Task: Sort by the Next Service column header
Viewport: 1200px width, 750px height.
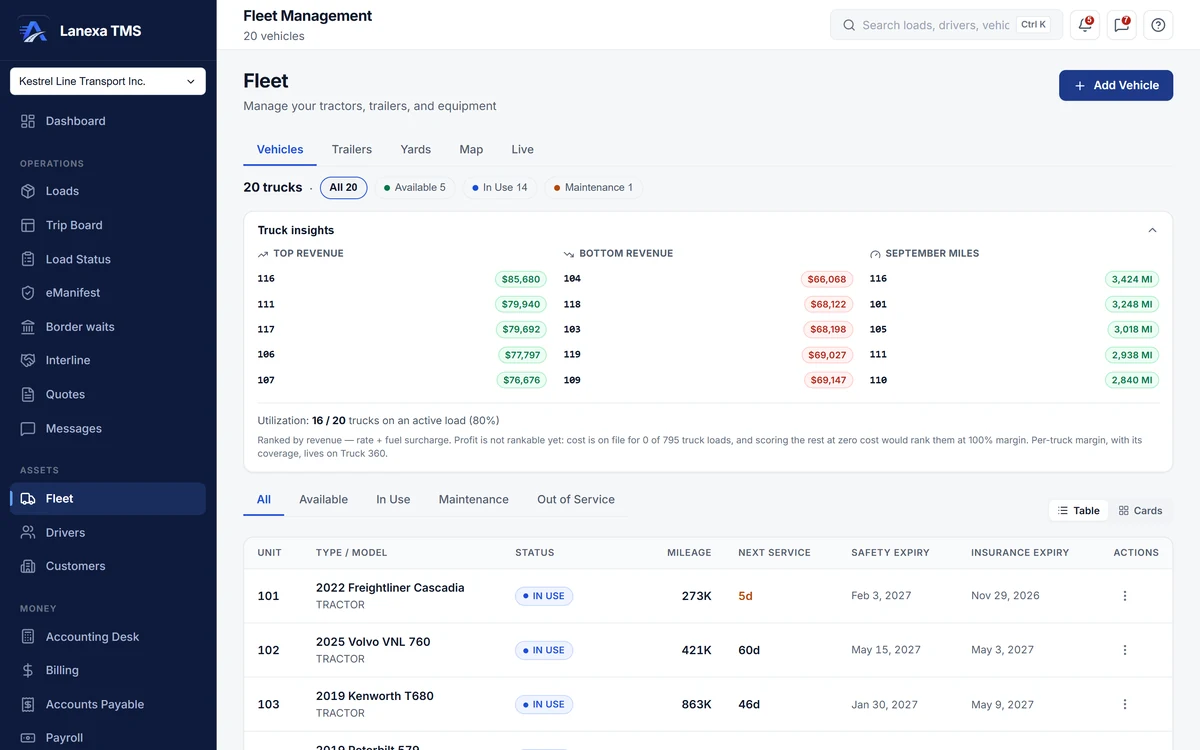Action: 774,552
